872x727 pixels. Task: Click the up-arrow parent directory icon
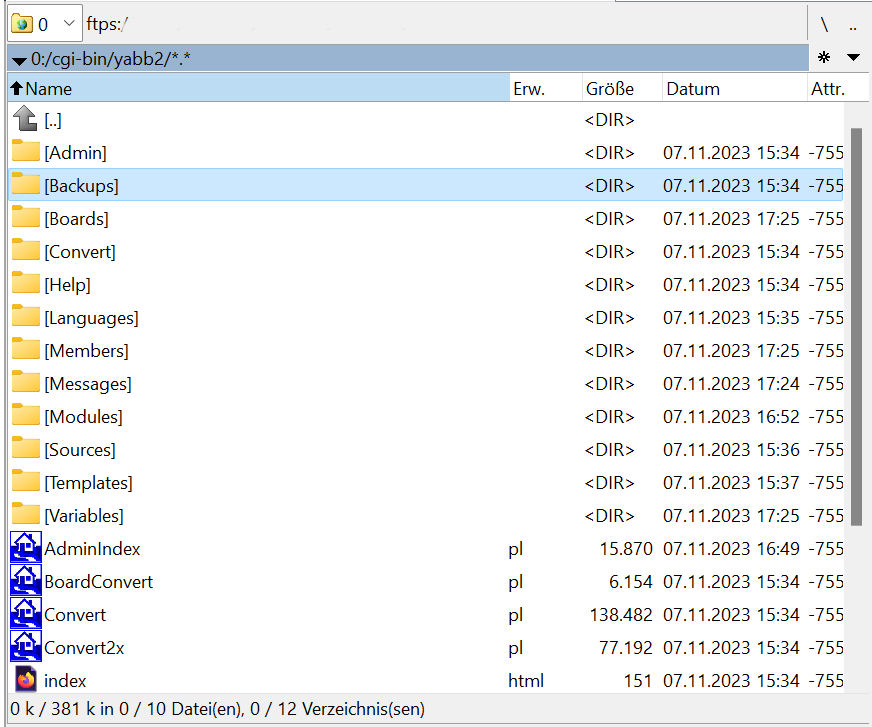pos(25,120)
